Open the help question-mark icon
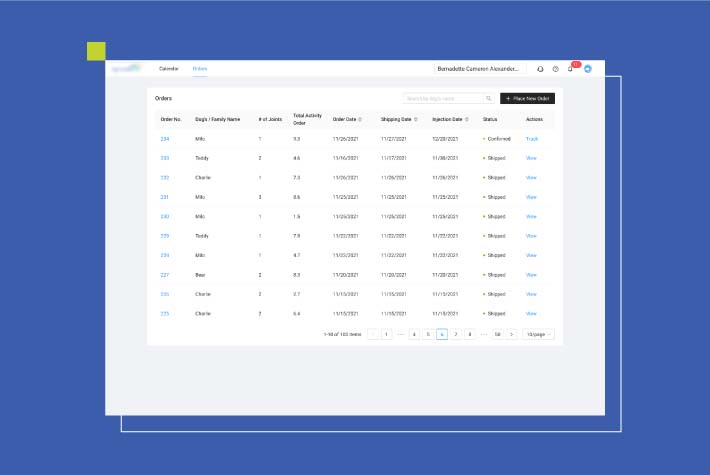 point(556,69)
